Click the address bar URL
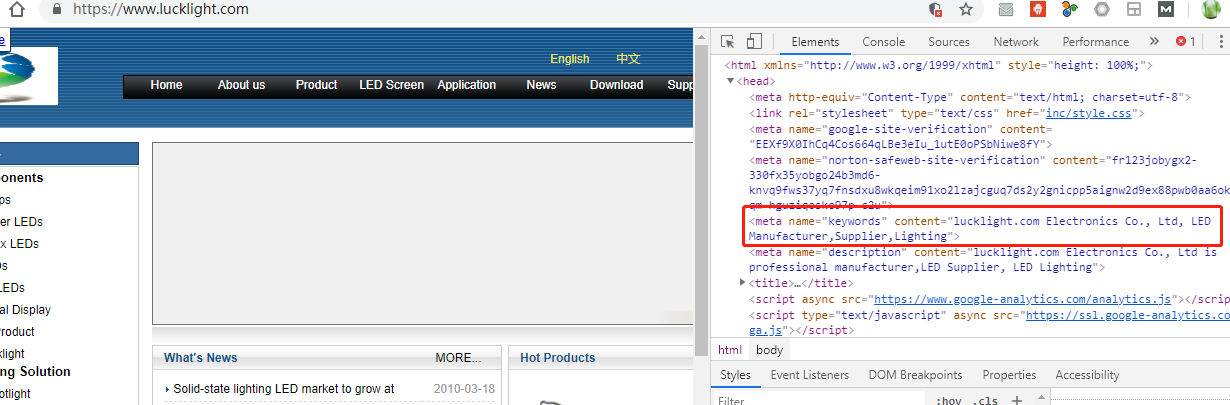 click(x=161, y=9)
